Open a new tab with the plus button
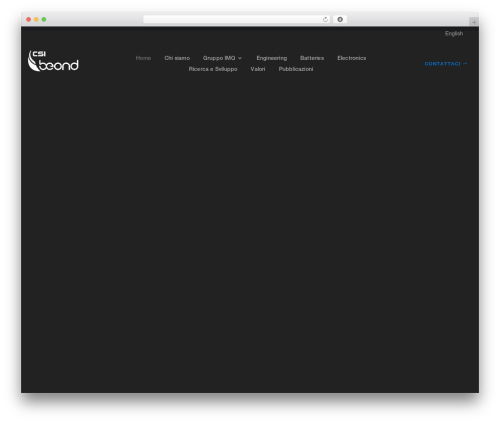The width and height of the screenshot is (500, 423). pyautogui.click(x=474, y=22)
